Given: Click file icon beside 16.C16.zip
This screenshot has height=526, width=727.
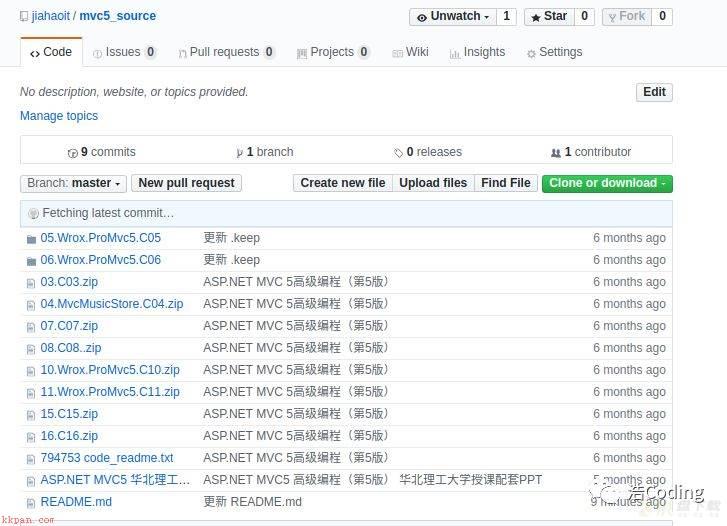Looking at the screenshot, I should tap(31, 437).
